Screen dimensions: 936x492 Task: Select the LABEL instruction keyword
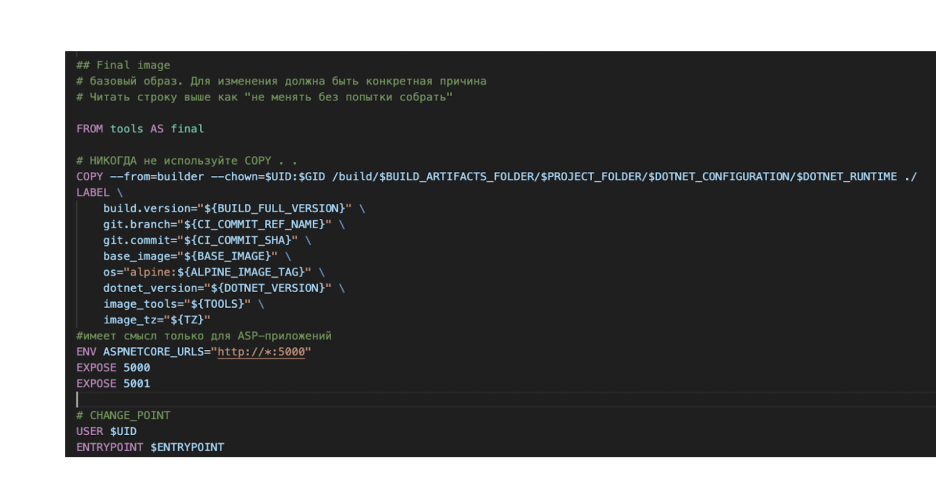(x=93, y=192)
